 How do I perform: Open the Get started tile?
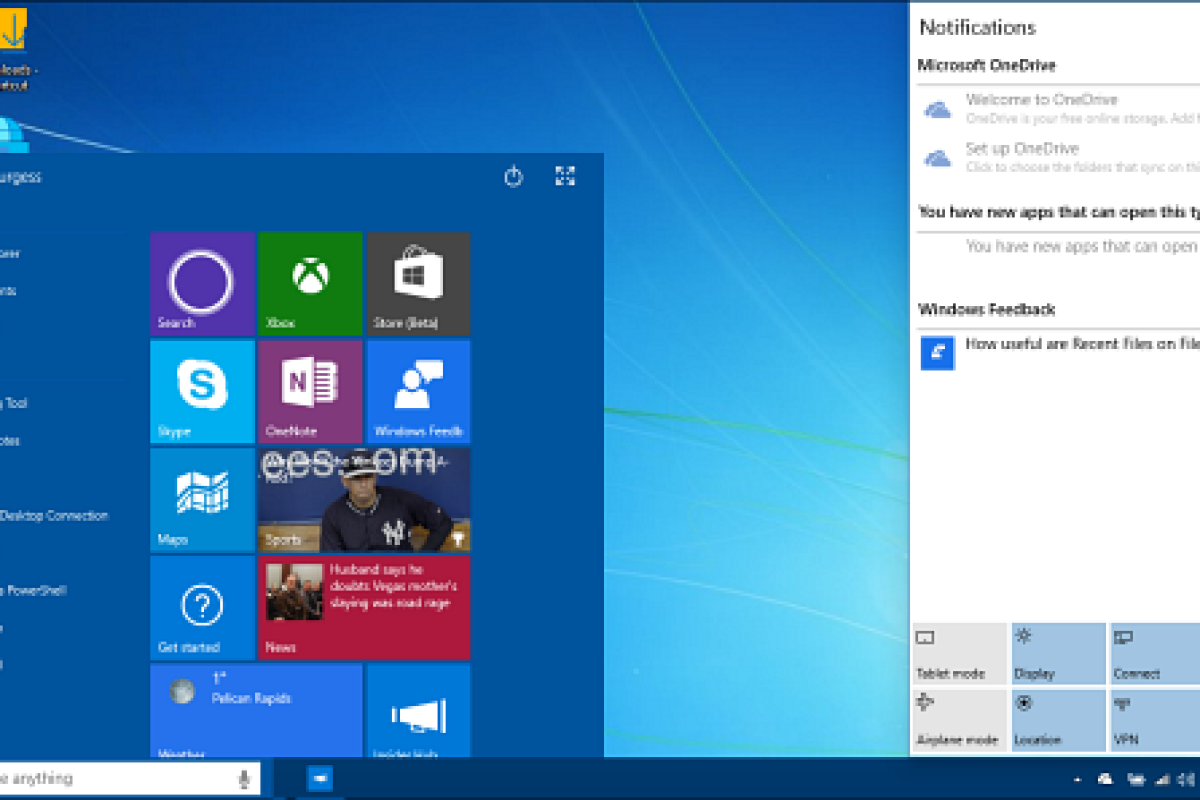(x=202, y=608)
